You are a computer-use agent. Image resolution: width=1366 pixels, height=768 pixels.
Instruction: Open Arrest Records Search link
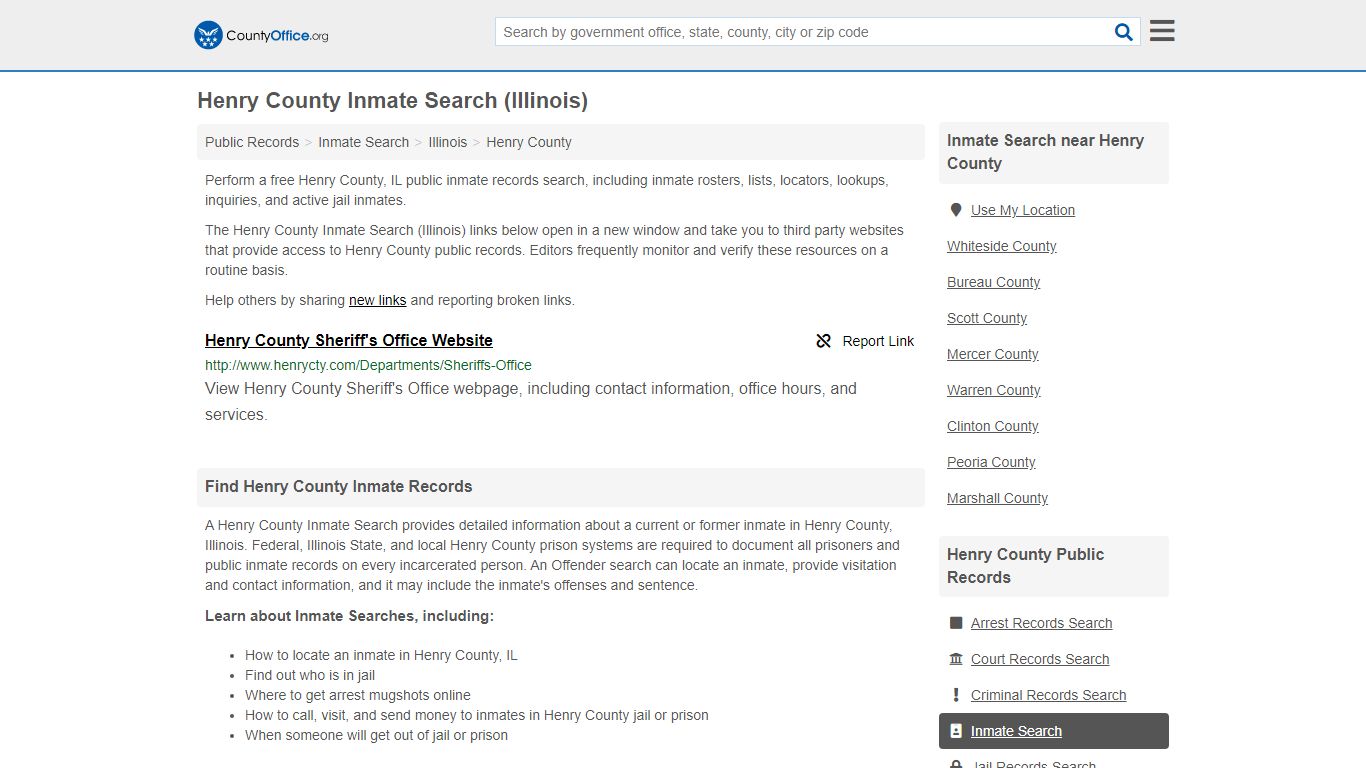(1041, 623)
